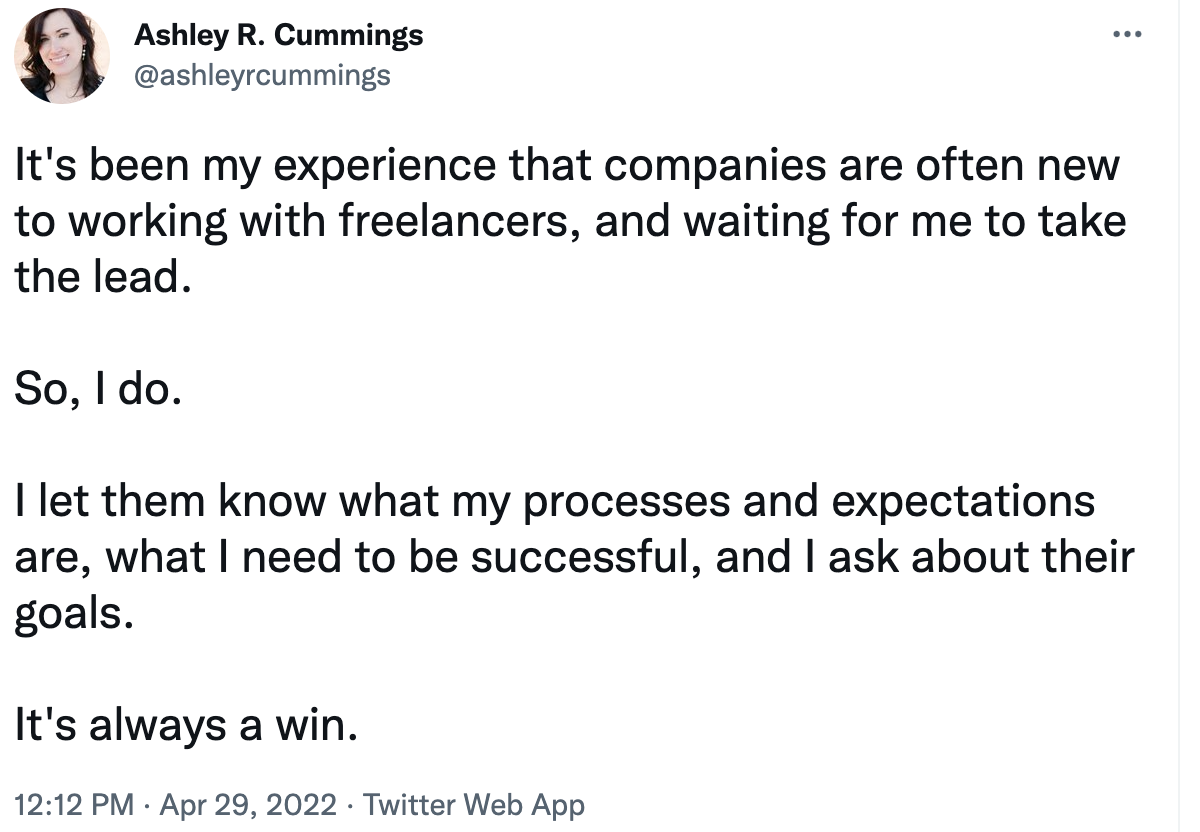Open the Ashley R. Cummings display name link

pos(278,36)
